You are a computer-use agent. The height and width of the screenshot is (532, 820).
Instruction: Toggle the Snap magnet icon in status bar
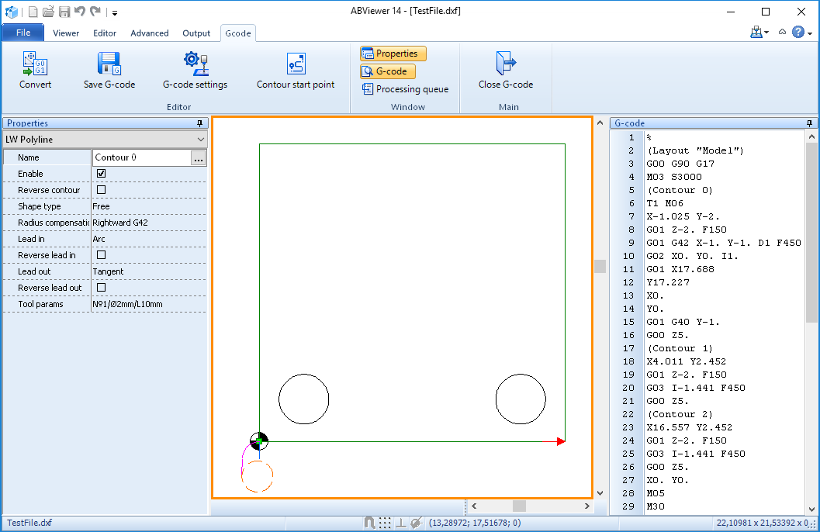point(369,522)
